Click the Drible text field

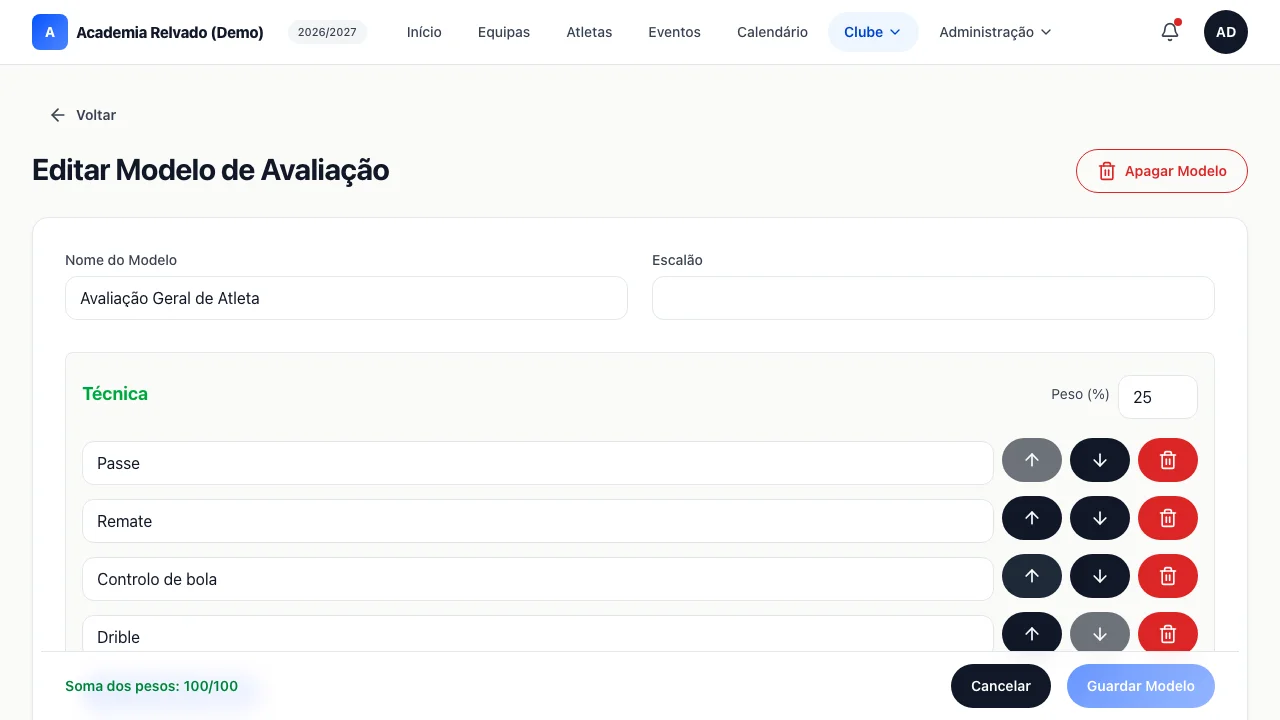(538, 634)
